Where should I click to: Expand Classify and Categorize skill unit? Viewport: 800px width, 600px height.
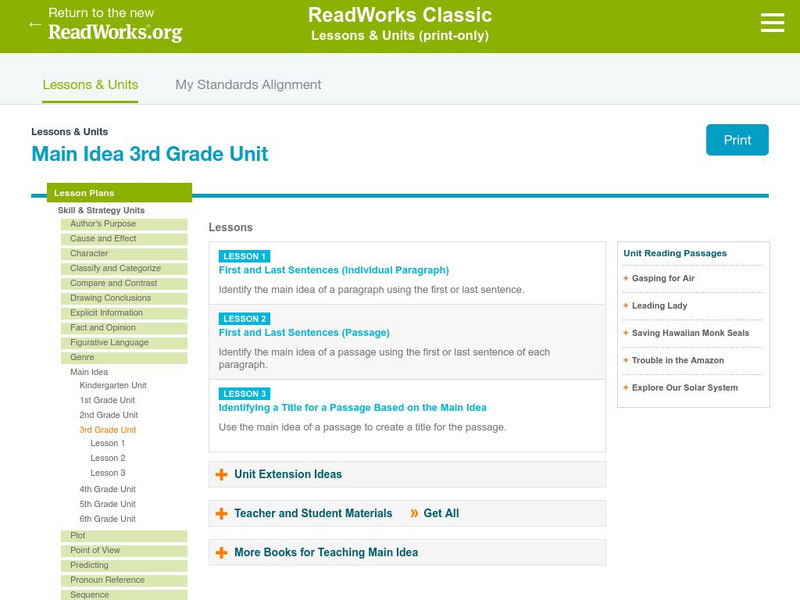pyautogui.click(x=124, y=268)
